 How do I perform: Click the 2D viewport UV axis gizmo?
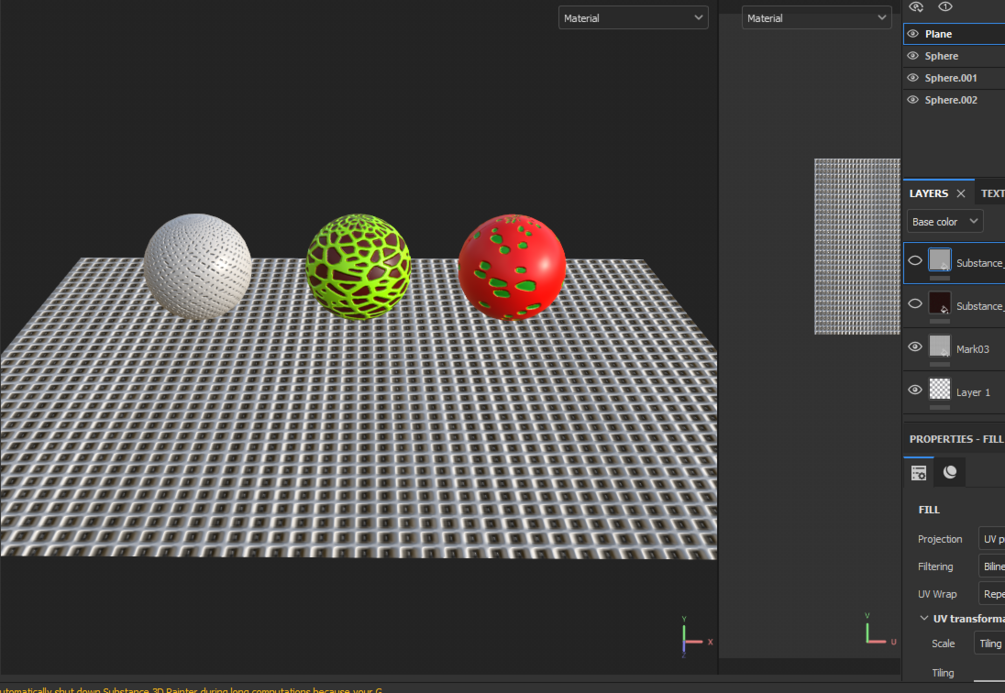pyautogui.click(x=880, y=629)
